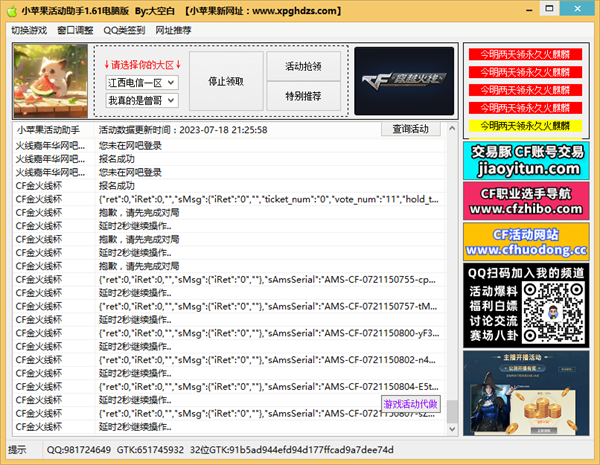Expand the 江西电信一区 server dropdown
This screenshot has height=465, width=600.
[x=171, y=81]
